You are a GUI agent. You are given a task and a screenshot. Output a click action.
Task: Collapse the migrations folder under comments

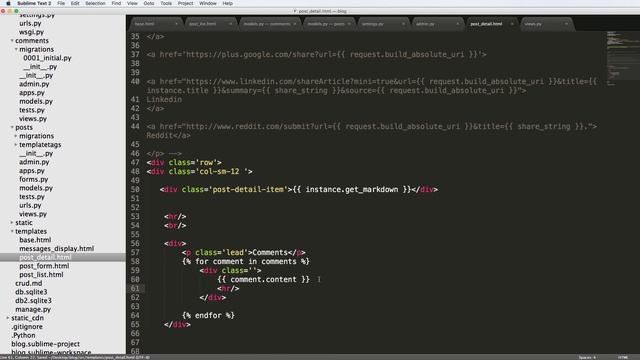click(16, 49)
